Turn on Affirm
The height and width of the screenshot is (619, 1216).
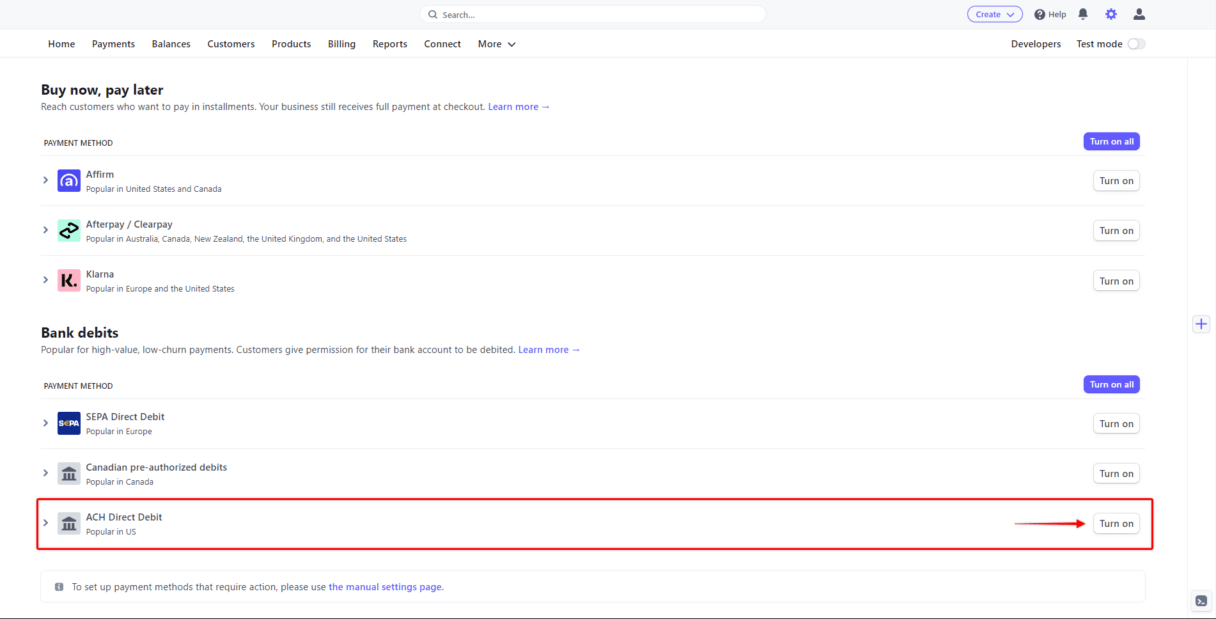click(x=1116, y=181)
